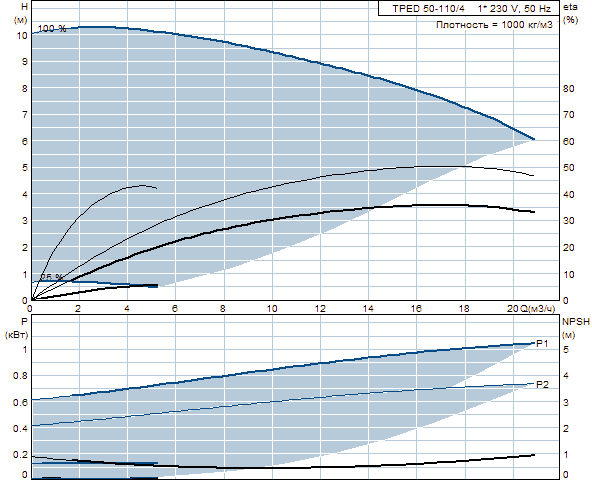Click the 60 value on the eta axis
This screenshot has width=592, height=480.
point(569,141)
